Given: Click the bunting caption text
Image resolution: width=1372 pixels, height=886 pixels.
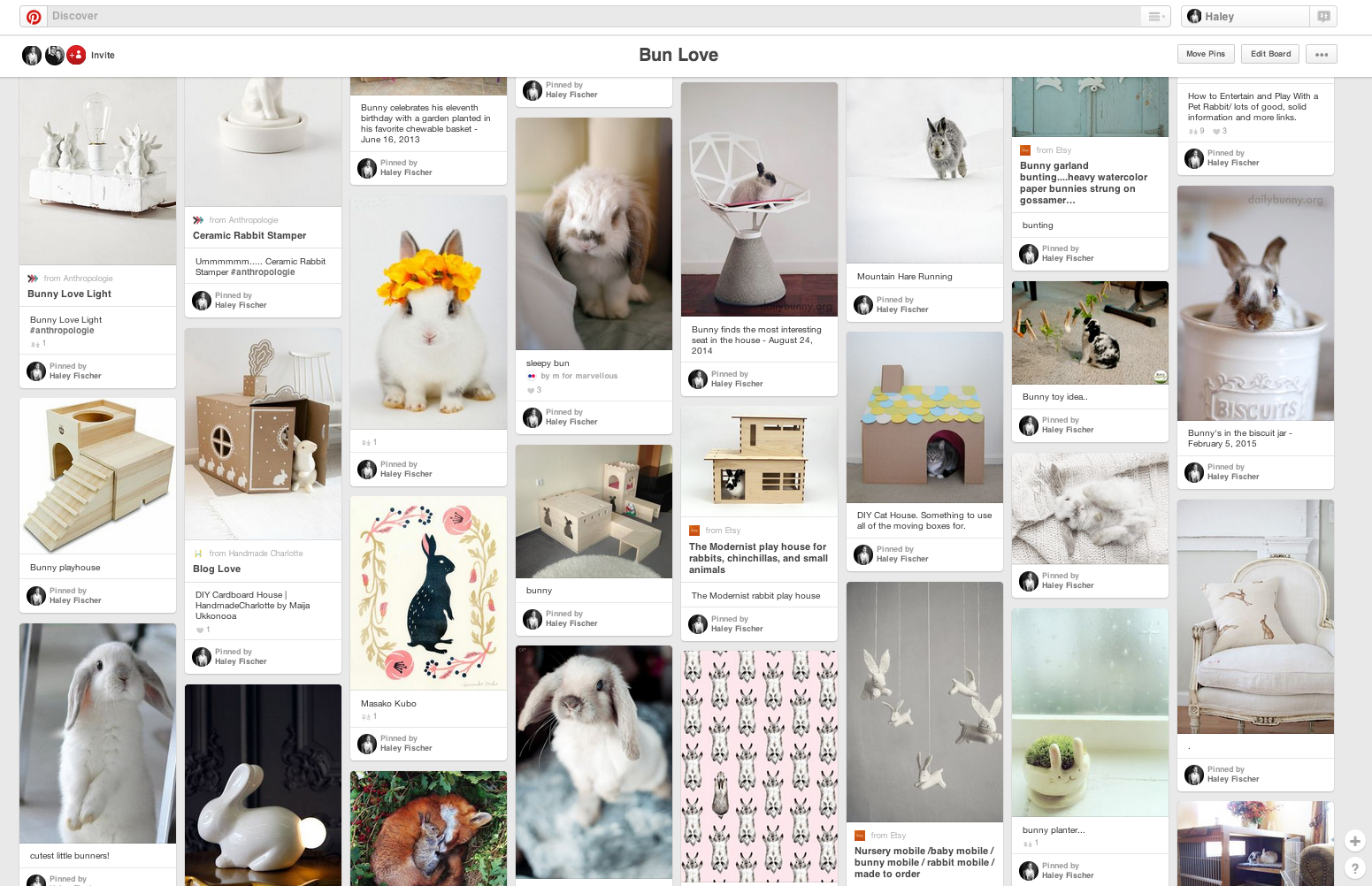Looking at the screenshot, I should click(x=1038, y=225).
